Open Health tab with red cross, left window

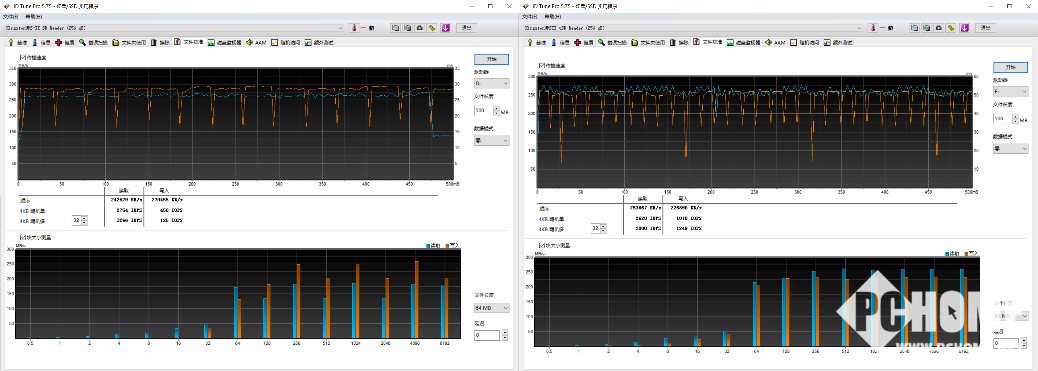click(65, 42)
